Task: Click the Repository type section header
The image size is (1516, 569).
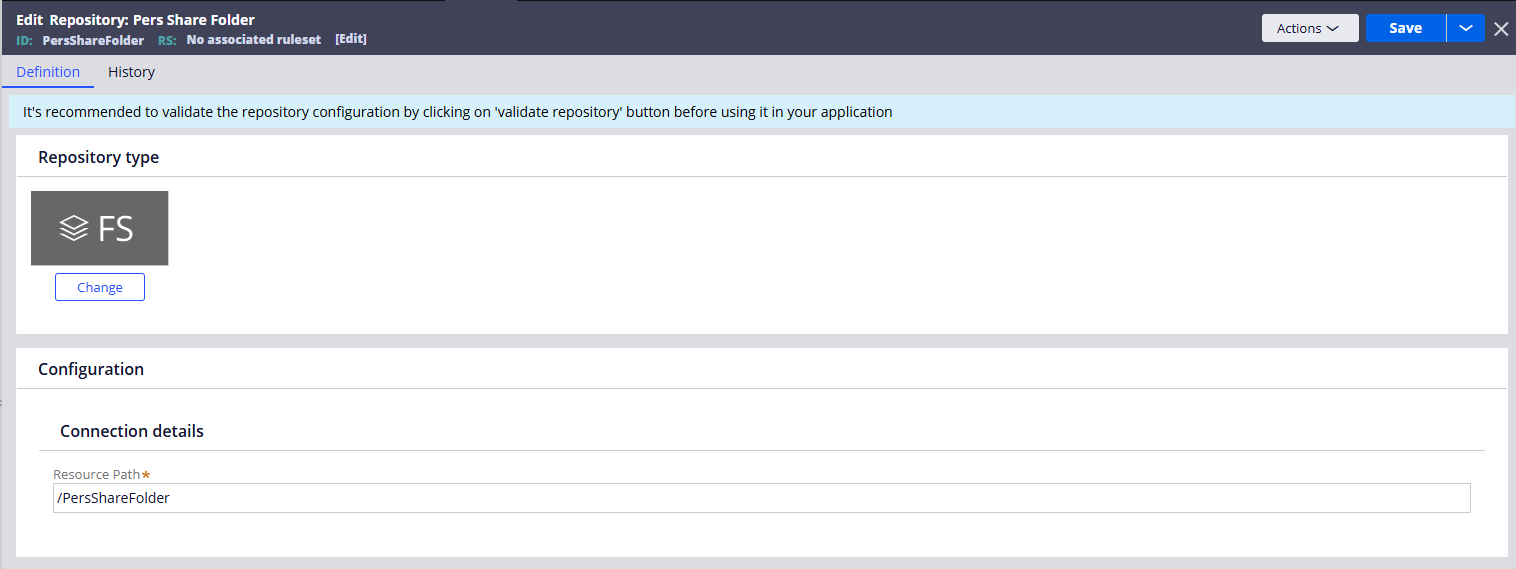Action: click(98, 157)
